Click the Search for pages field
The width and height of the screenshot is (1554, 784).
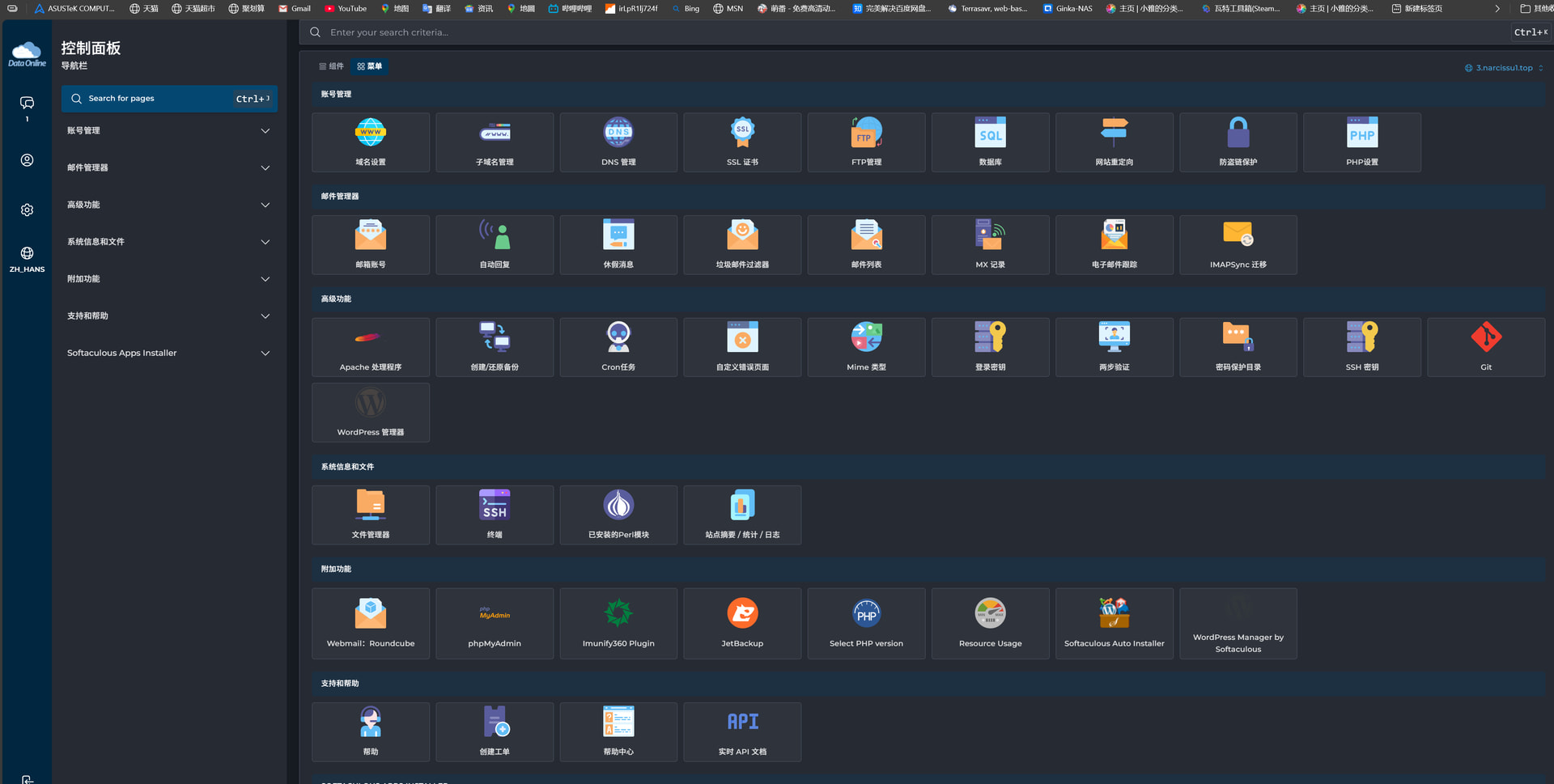click(169, 99)
